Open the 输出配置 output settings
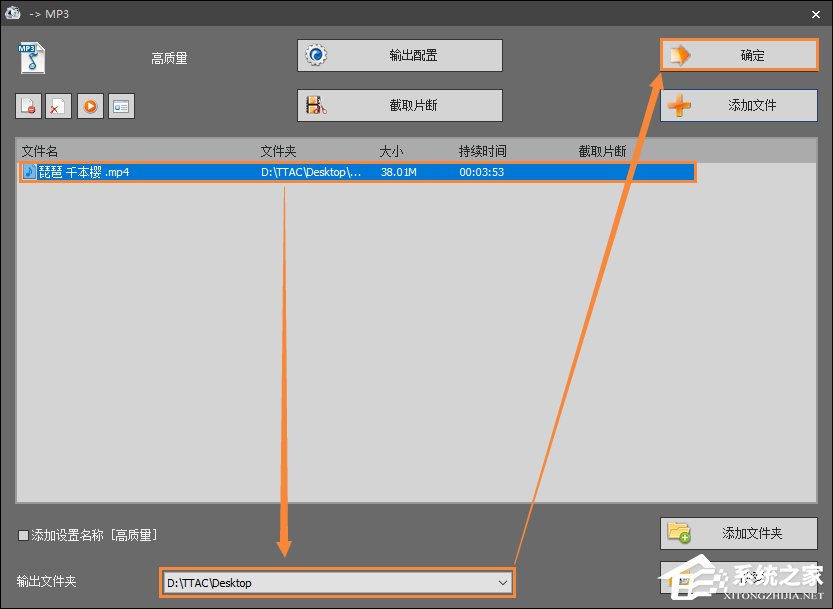The height and width of the screenshot is (609, 833). [400, 56]
